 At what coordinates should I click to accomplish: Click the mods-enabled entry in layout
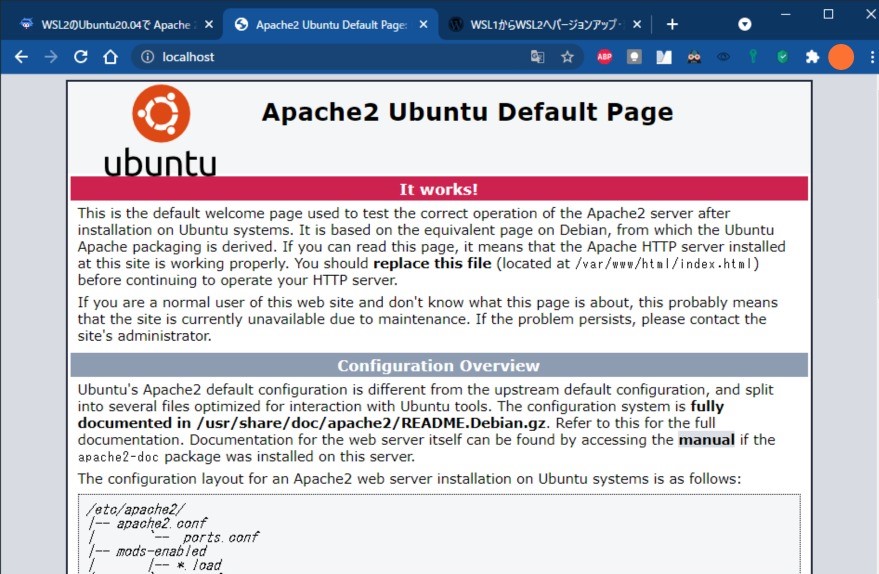pyautogui.click(x=161, y=552)
